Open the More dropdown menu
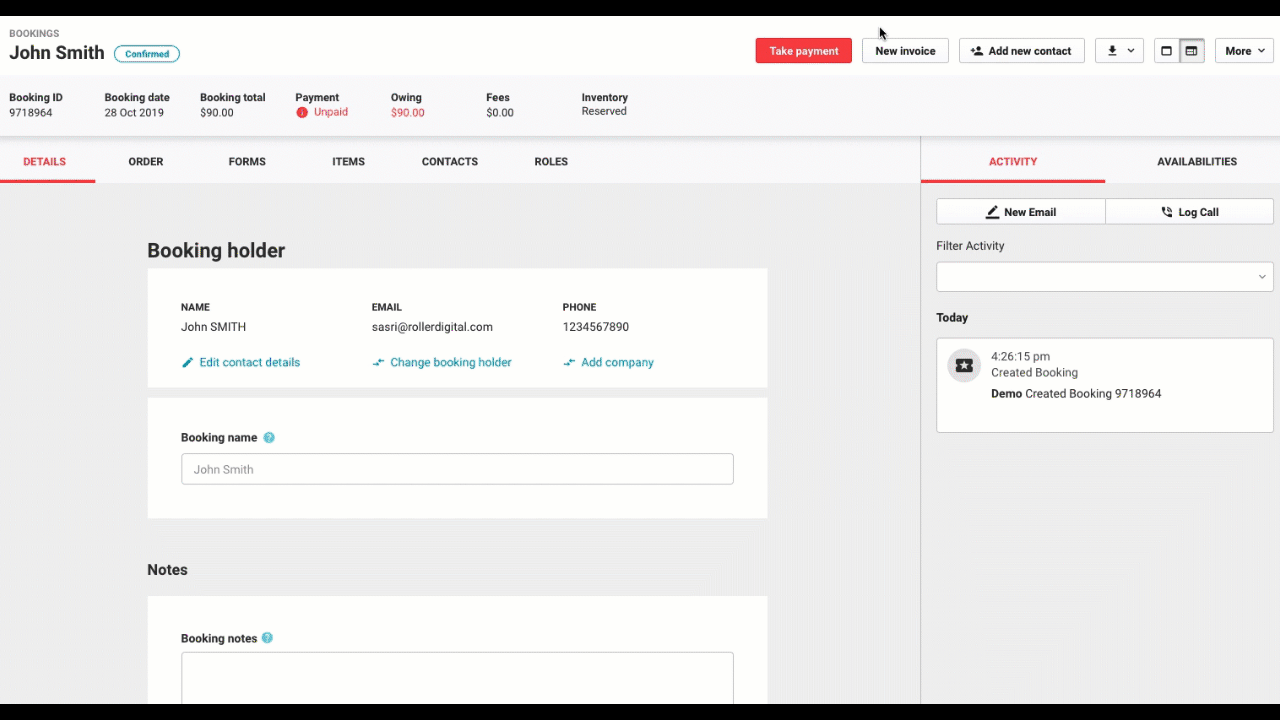 1244,51
